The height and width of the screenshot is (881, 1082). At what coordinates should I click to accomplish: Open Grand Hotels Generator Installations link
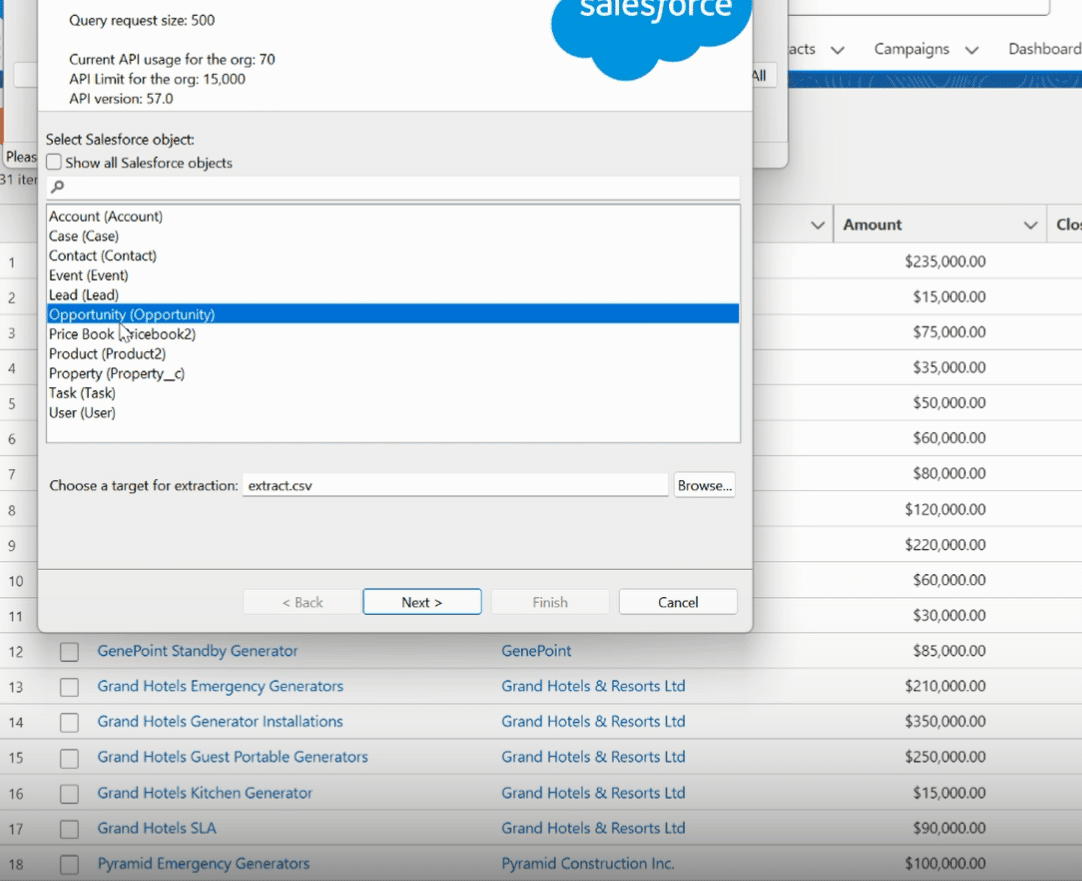(x=220, y=721)
